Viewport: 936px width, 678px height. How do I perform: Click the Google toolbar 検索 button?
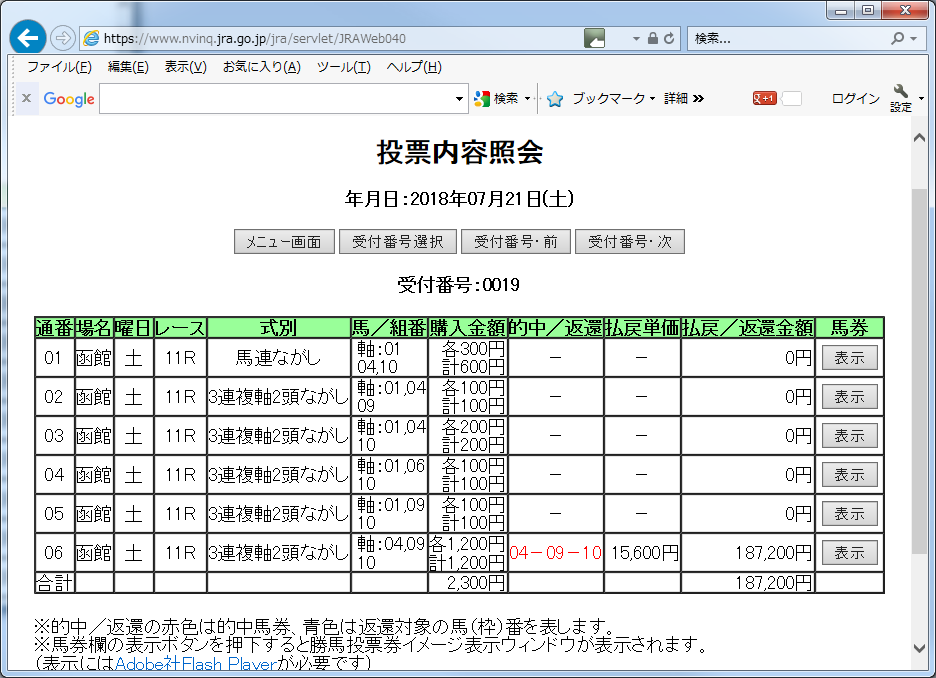tap(497, 98)
